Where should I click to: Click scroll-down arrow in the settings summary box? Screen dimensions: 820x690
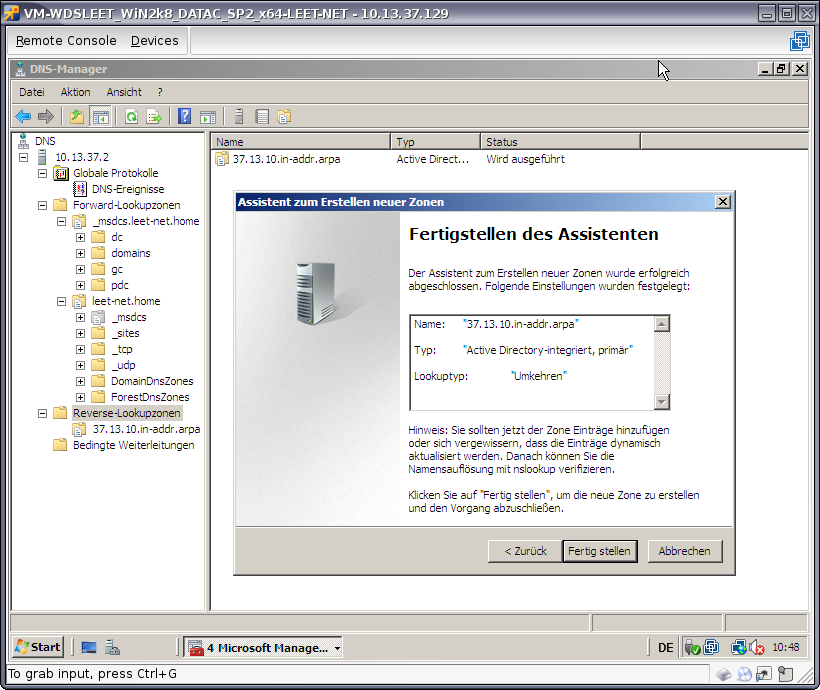[x=661, y=401]
